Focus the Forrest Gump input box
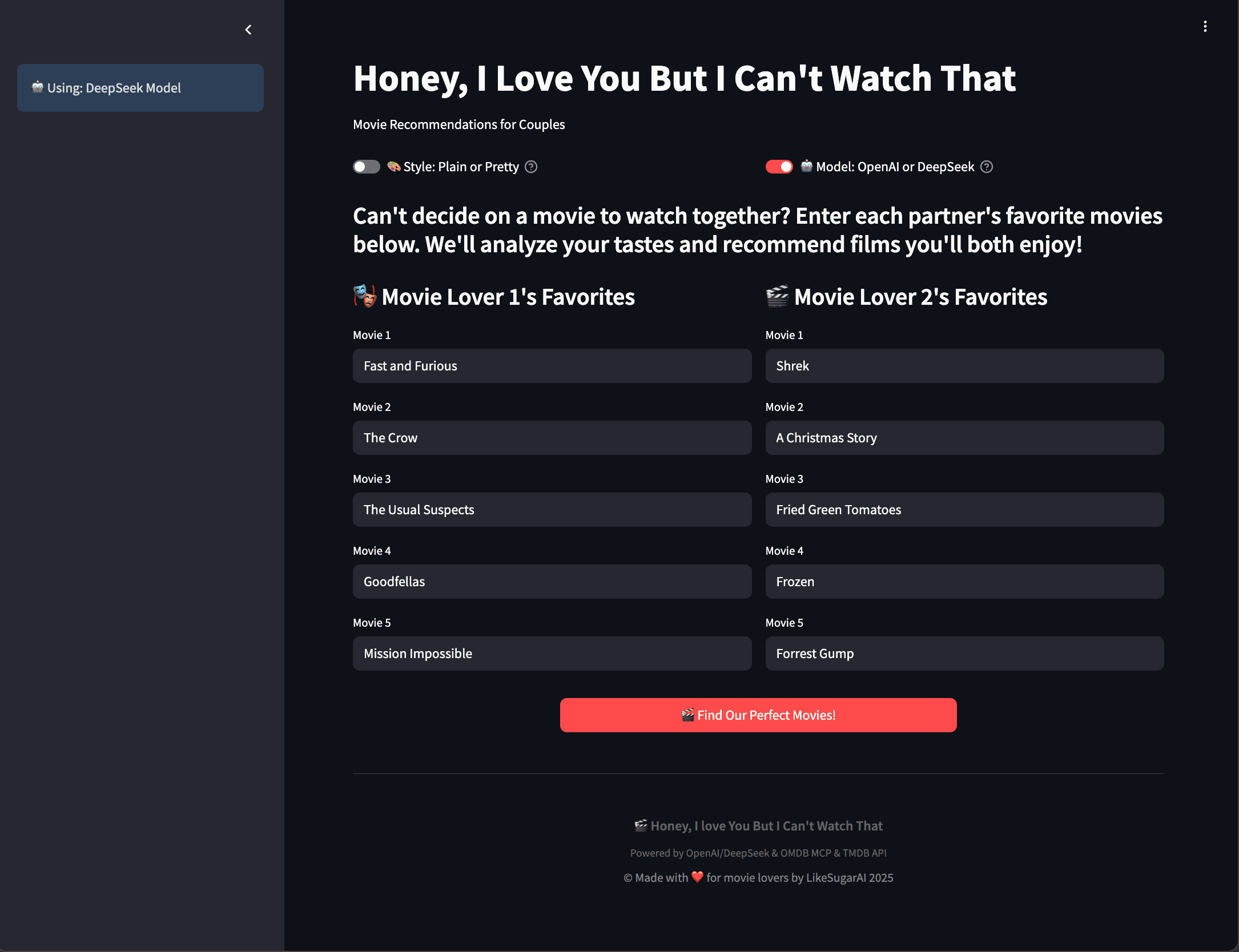 [x=964, y=654]
